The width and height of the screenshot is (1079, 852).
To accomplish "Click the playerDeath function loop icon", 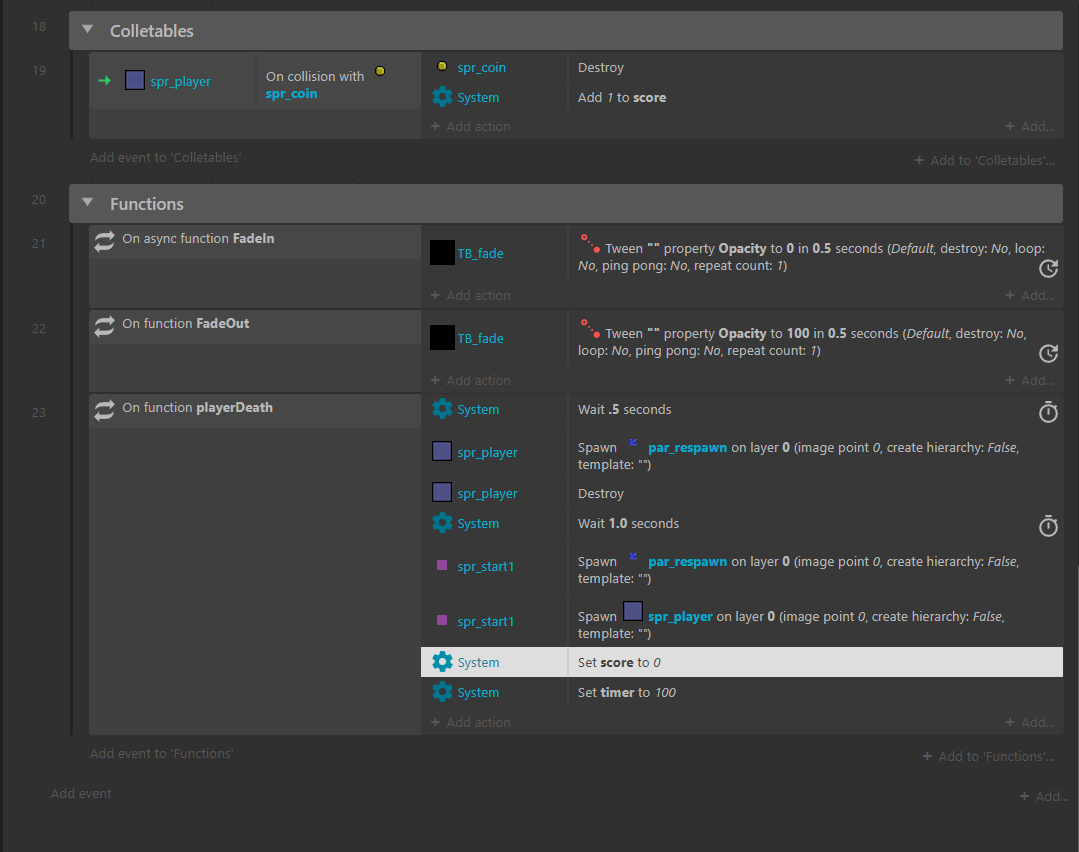I will [x=105, y=411].
